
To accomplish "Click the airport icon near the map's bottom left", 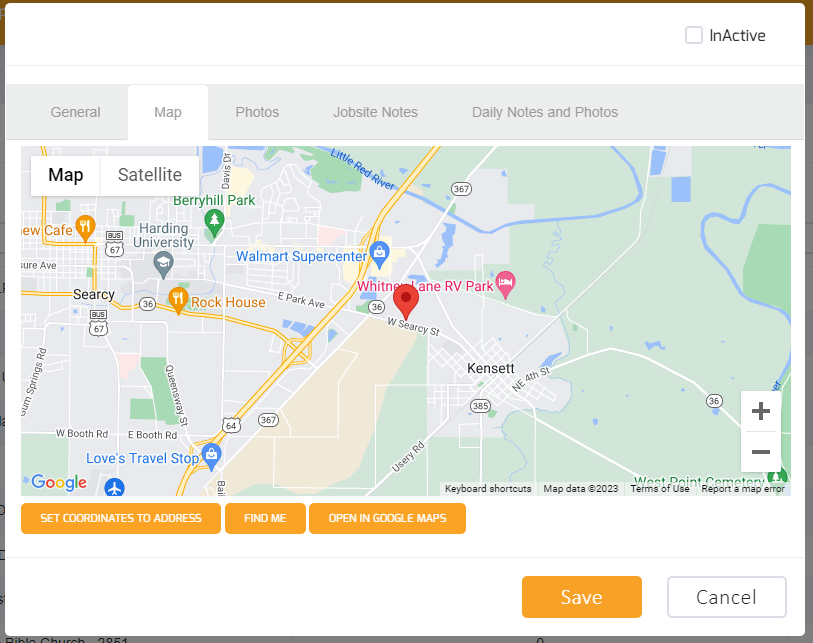I will (115, 487).
